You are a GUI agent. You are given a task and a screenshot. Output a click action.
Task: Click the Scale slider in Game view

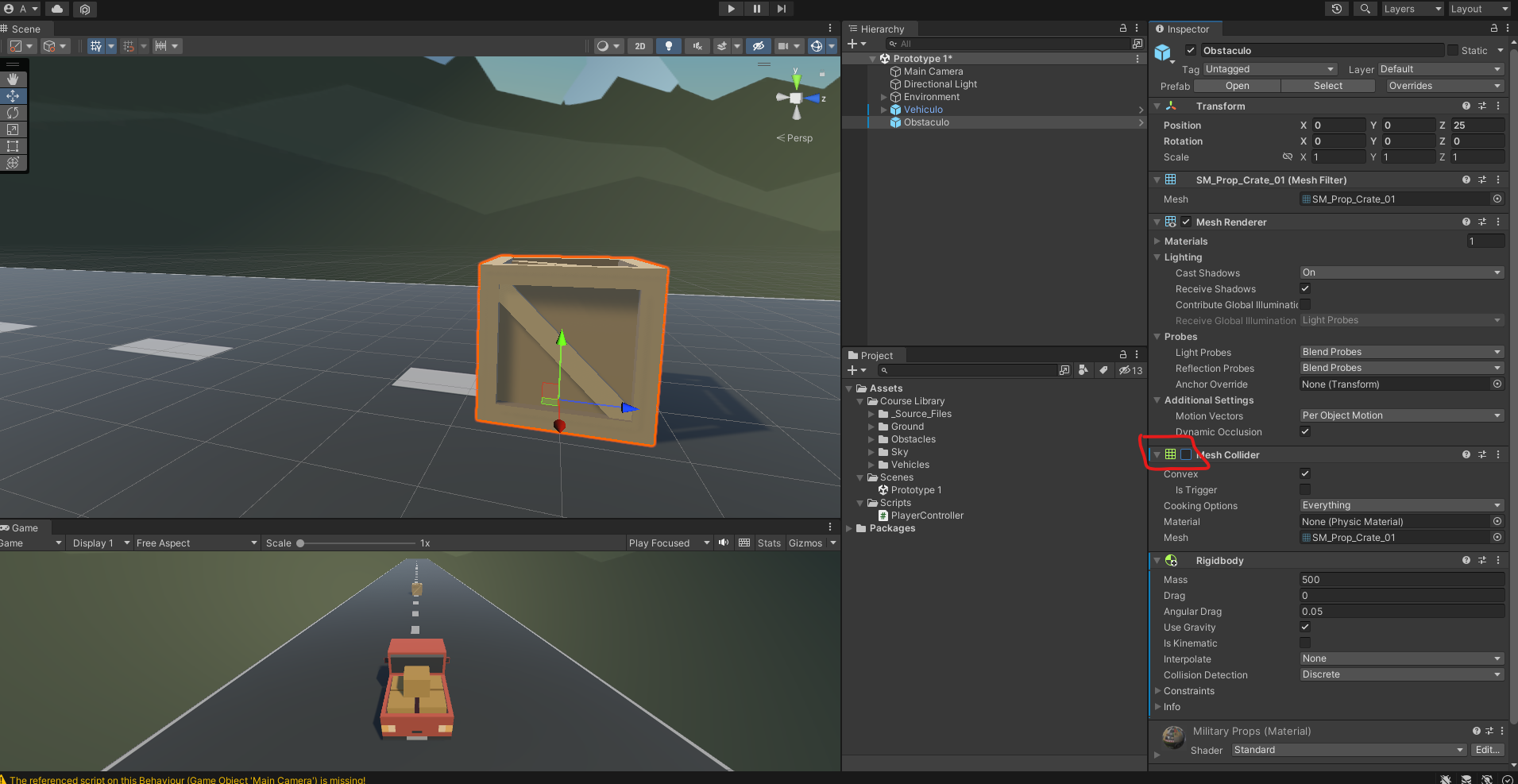[x=357, y=543]
